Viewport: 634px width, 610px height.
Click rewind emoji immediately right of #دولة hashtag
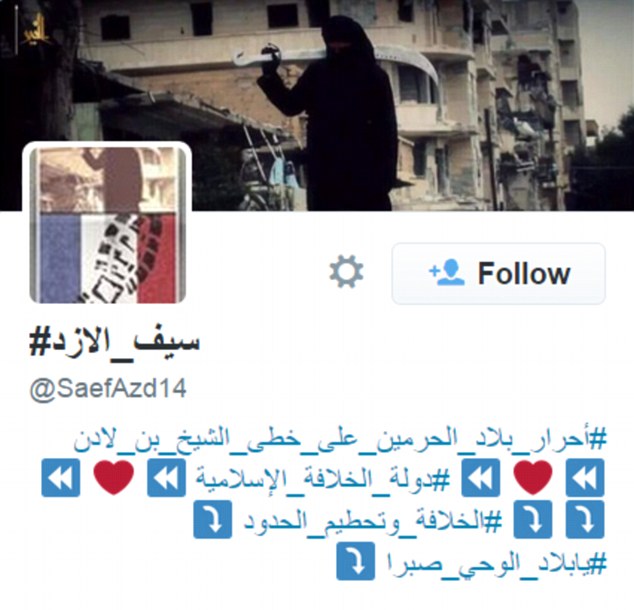tap(481, 478)
